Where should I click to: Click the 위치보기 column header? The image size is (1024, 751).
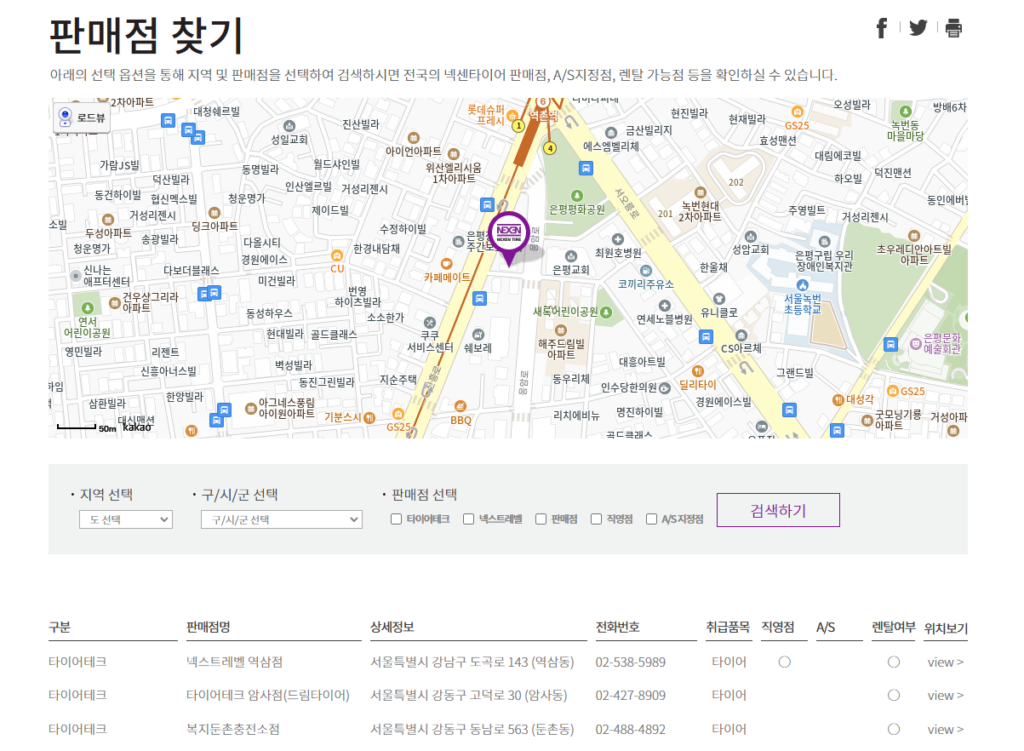tap(946, 628)
